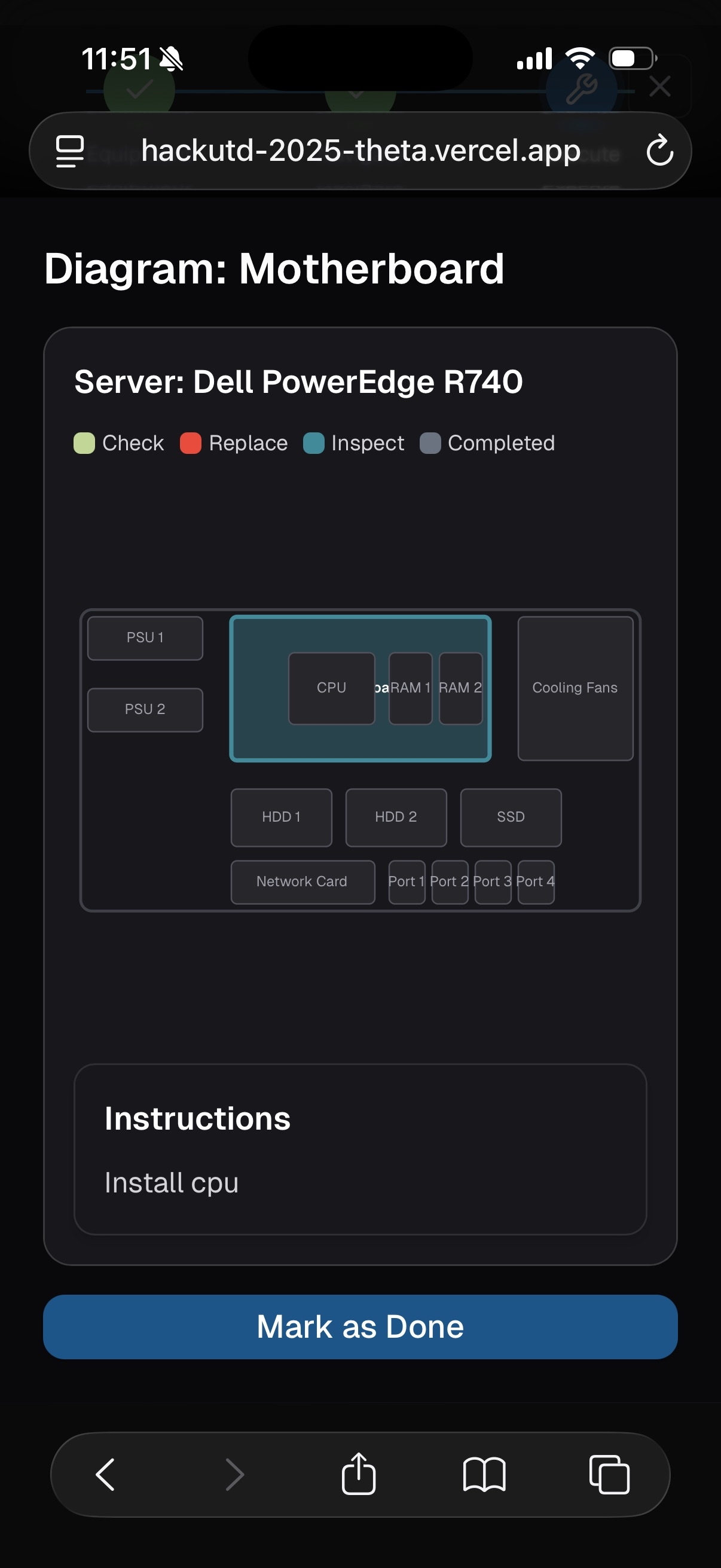Screen dimensions: 721x1568
Task: Select the CPU block
Action: click(x=332, y=688)
